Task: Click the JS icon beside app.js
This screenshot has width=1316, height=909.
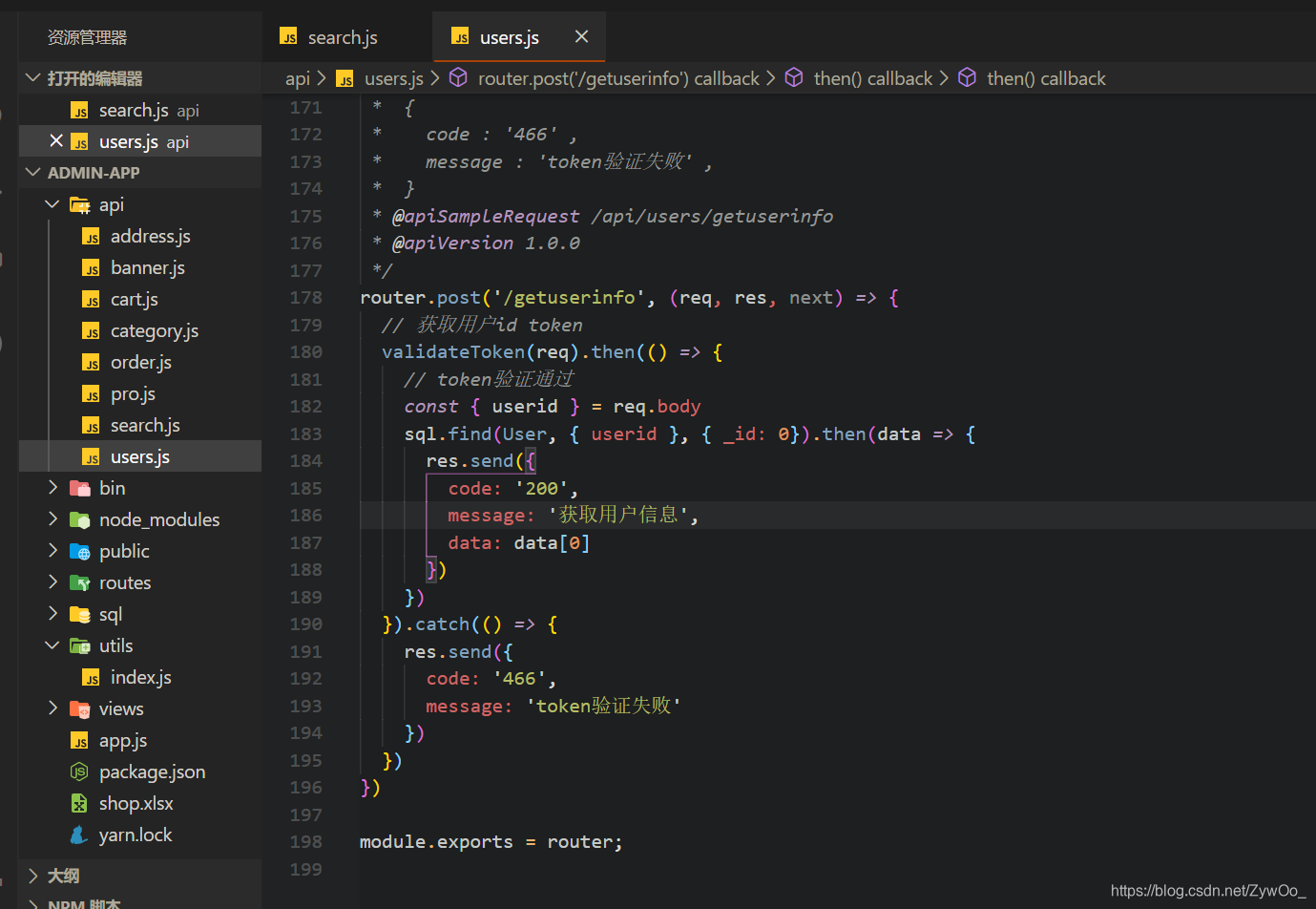Action: [x=79, y=741]
